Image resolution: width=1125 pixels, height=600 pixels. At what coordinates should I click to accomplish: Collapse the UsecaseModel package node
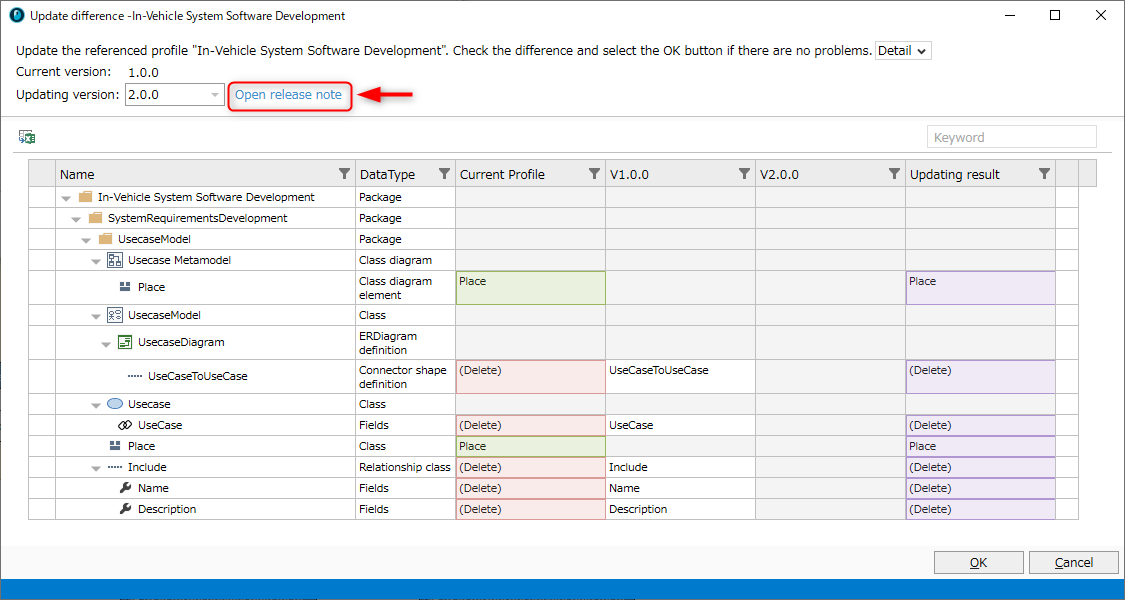[86, 240]
